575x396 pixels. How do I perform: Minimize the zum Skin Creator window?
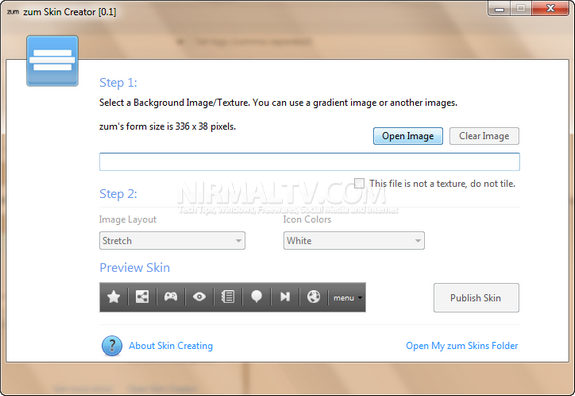click(499, 9)
